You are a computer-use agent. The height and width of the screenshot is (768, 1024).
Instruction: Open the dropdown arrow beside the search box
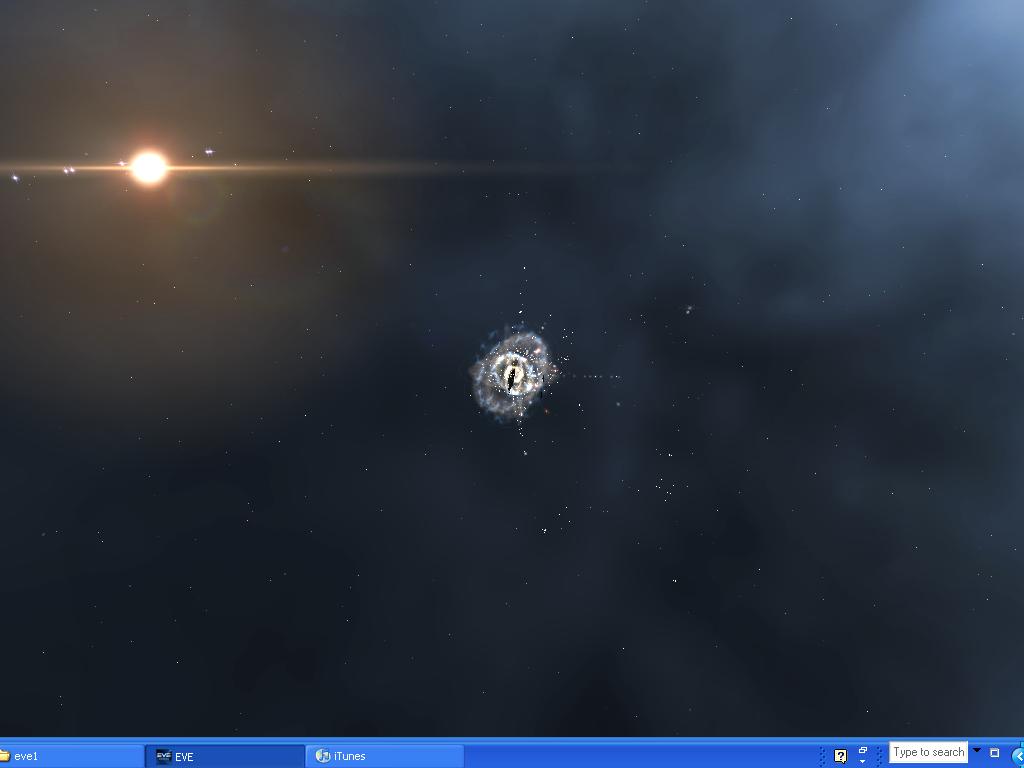pyautogui.click(x=977, y=750)
